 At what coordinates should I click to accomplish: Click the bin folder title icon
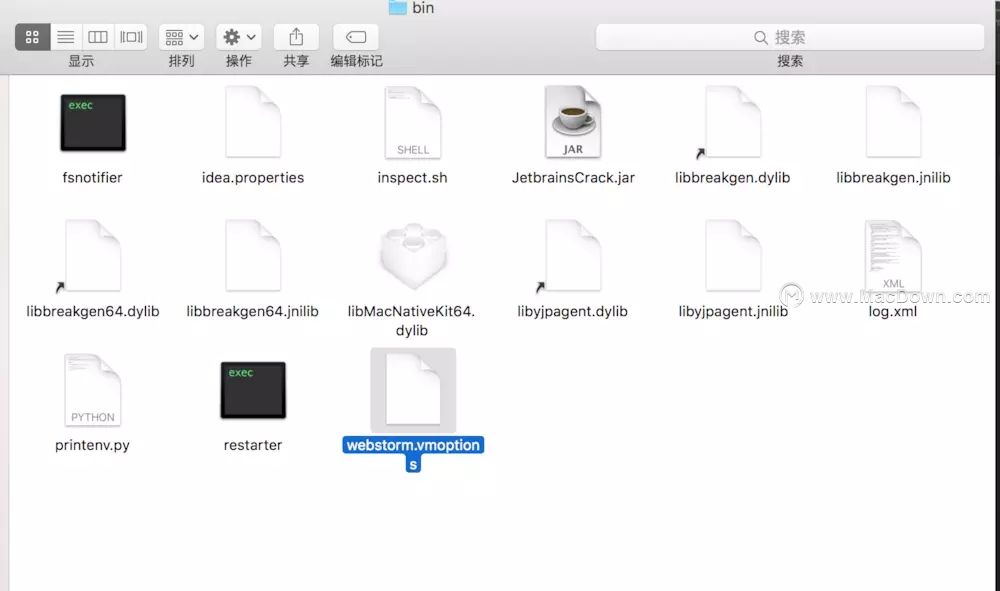(398, 7)
